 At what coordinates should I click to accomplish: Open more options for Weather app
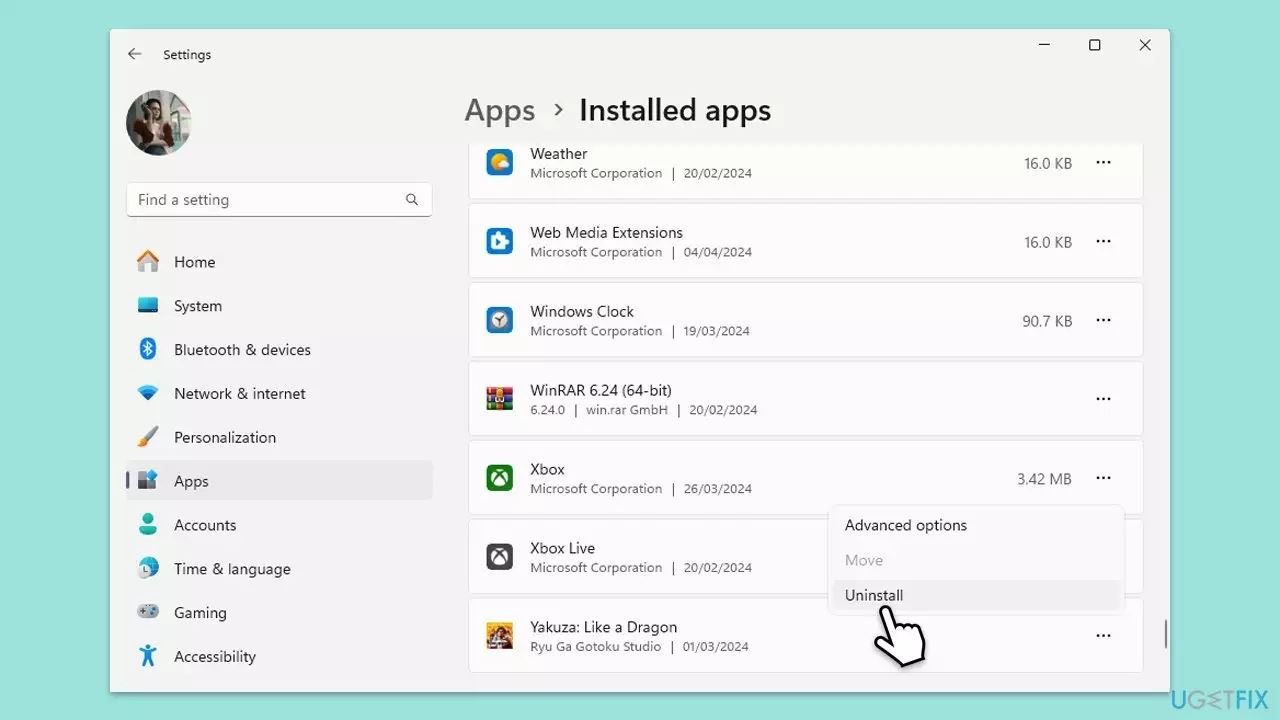pos(1103,163)
